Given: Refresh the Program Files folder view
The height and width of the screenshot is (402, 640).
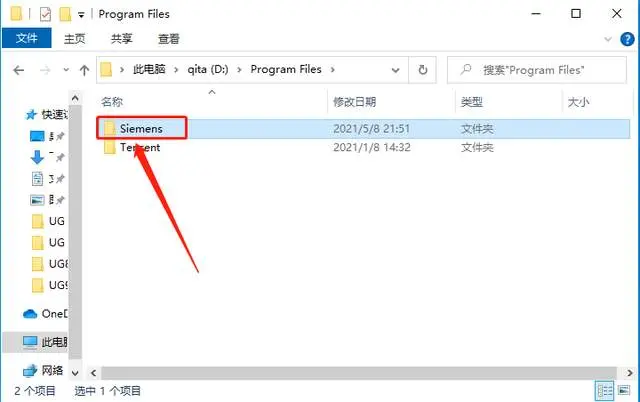Looking at the screenshot, I should pos(423,70).
